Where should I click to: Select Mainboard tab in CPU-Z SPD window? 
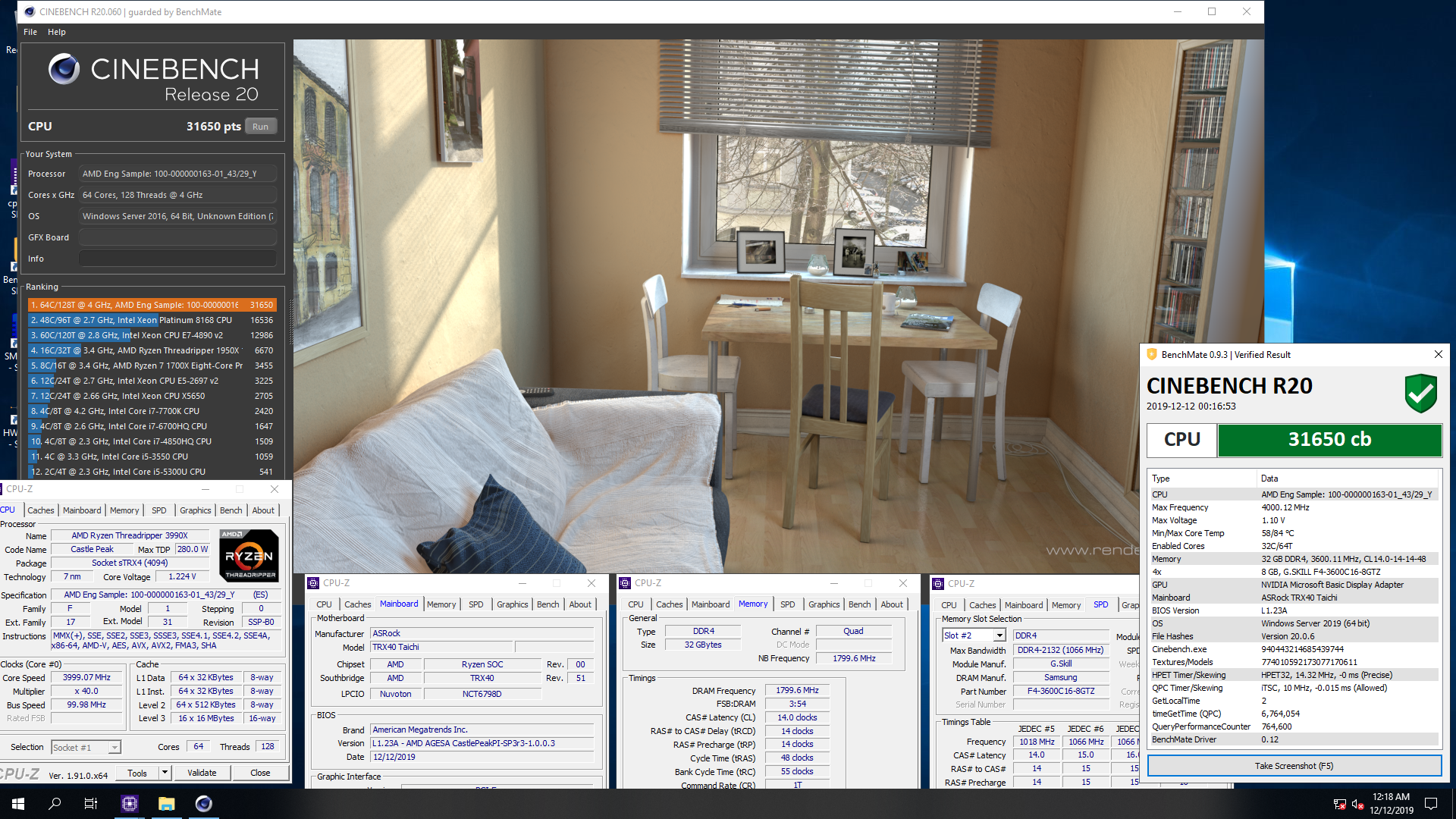coord(1024,605)
